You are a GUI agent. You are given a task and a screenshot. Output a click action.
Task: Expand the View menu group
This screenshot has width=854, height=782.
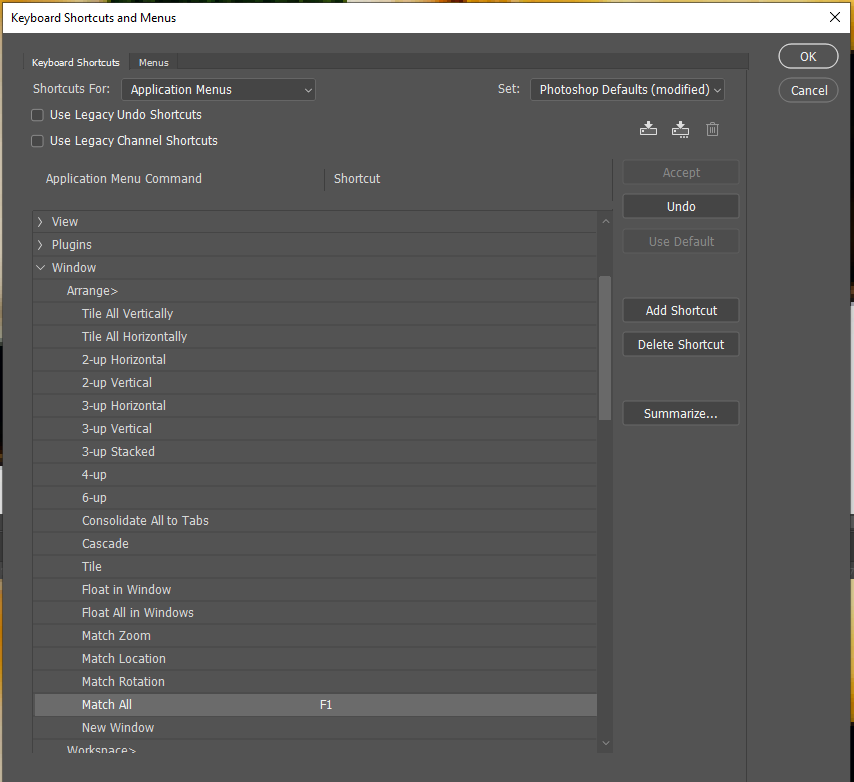pyautogui.click(x=40, y=222)
